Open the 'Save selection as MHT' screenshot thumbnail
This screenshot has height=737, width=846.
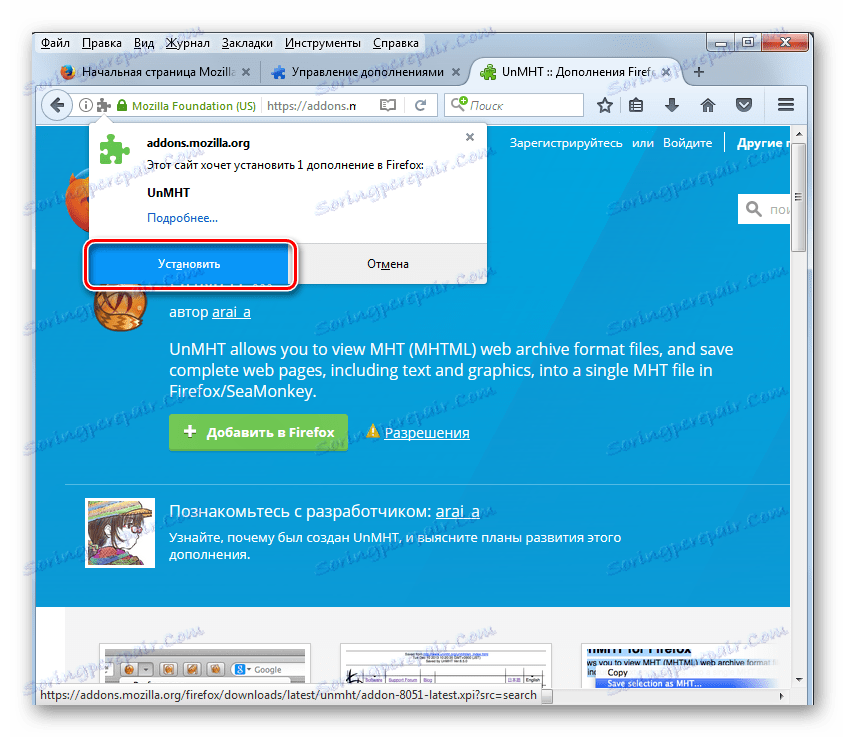(685, 665)
